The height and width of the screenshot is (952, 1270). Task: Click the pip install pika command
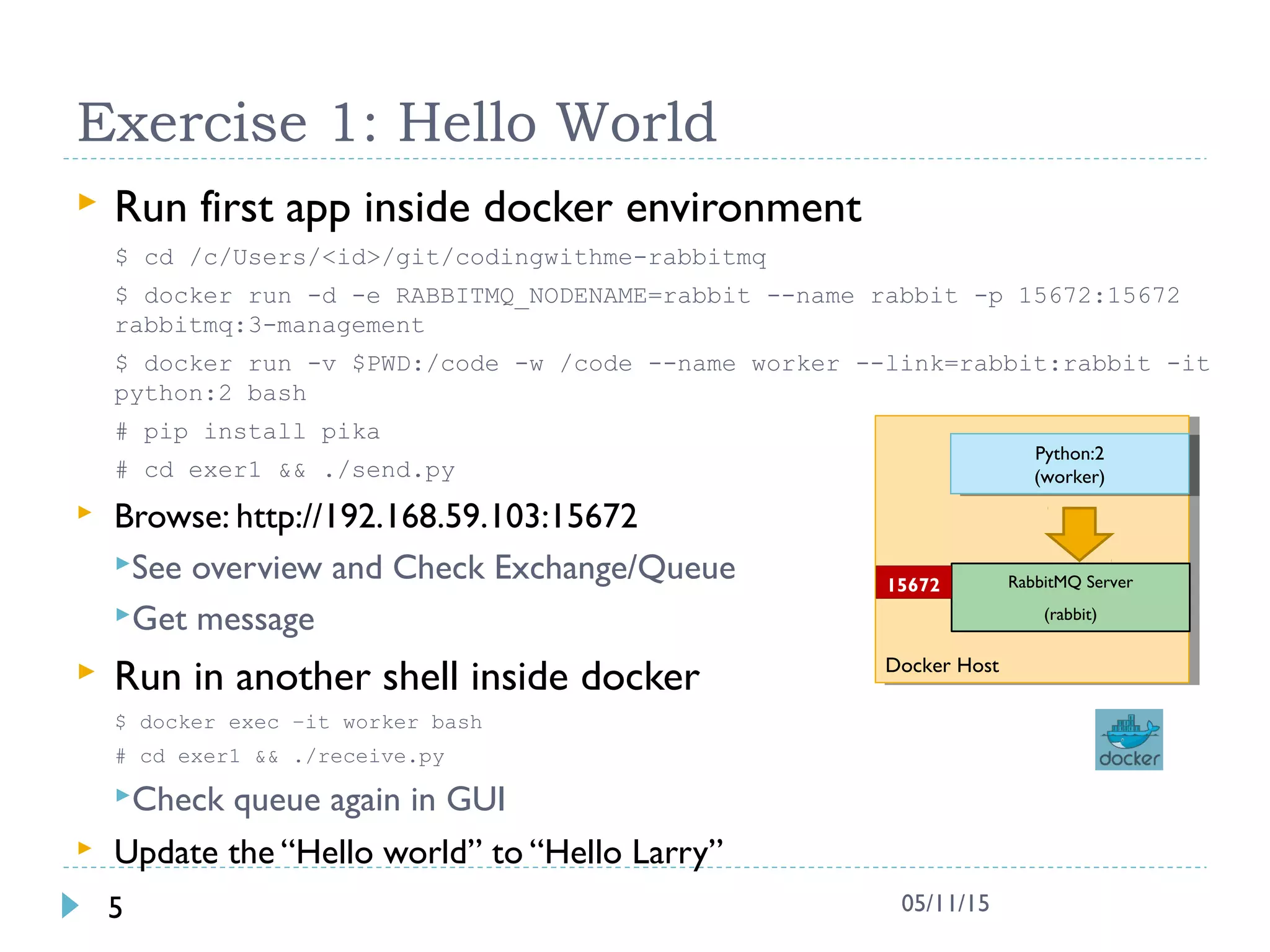[248, 431]
